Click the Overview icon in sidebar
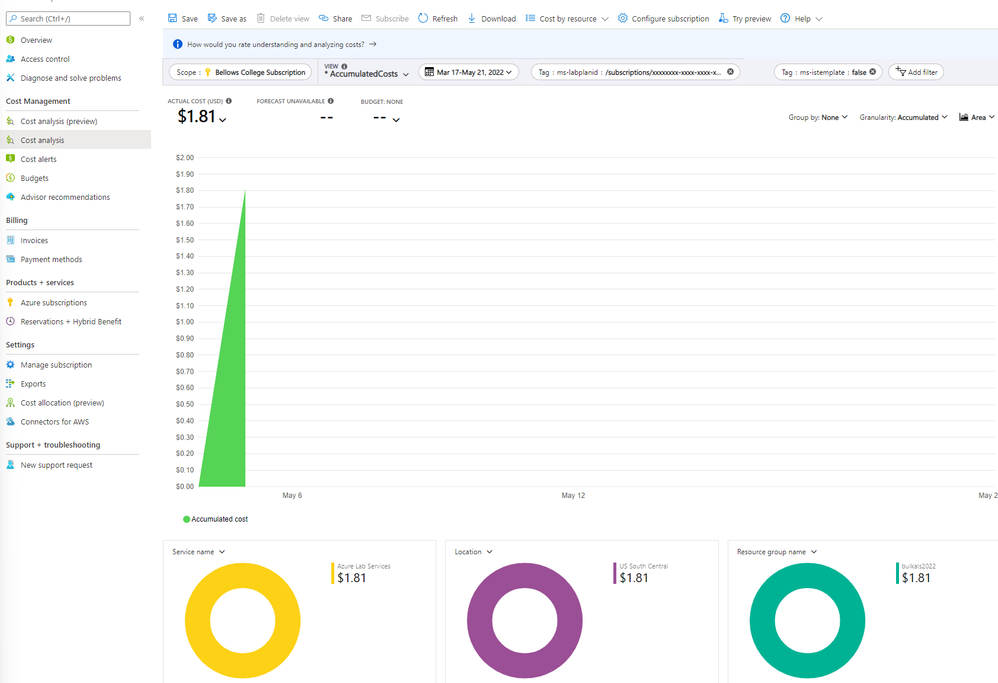Image resolution: width=998 pixels, height=683 pixels. [x=10, y=39]
